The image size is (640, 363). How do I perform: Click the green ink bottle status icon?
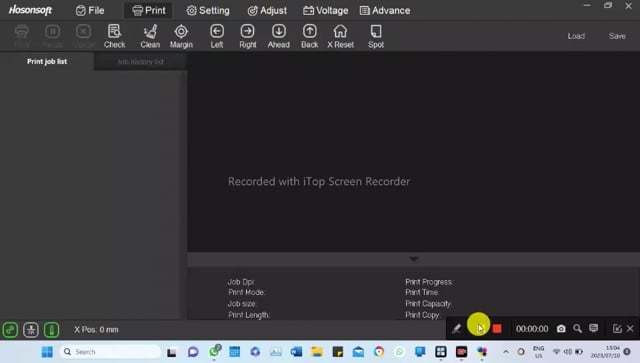pos(51,330)
